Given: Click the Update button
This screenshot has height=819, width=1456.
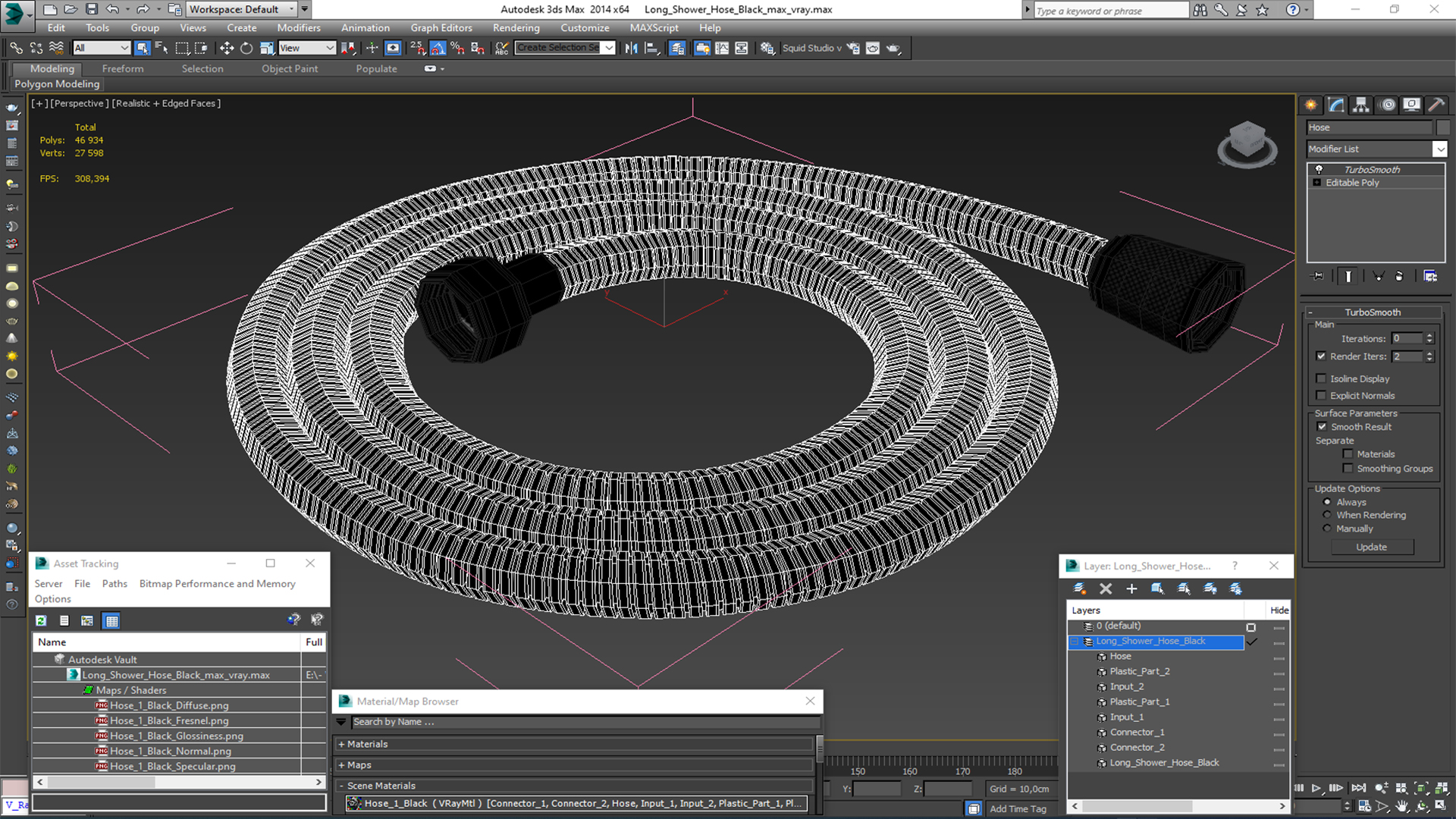Looking at the screenshot, I should [1372, 546].
